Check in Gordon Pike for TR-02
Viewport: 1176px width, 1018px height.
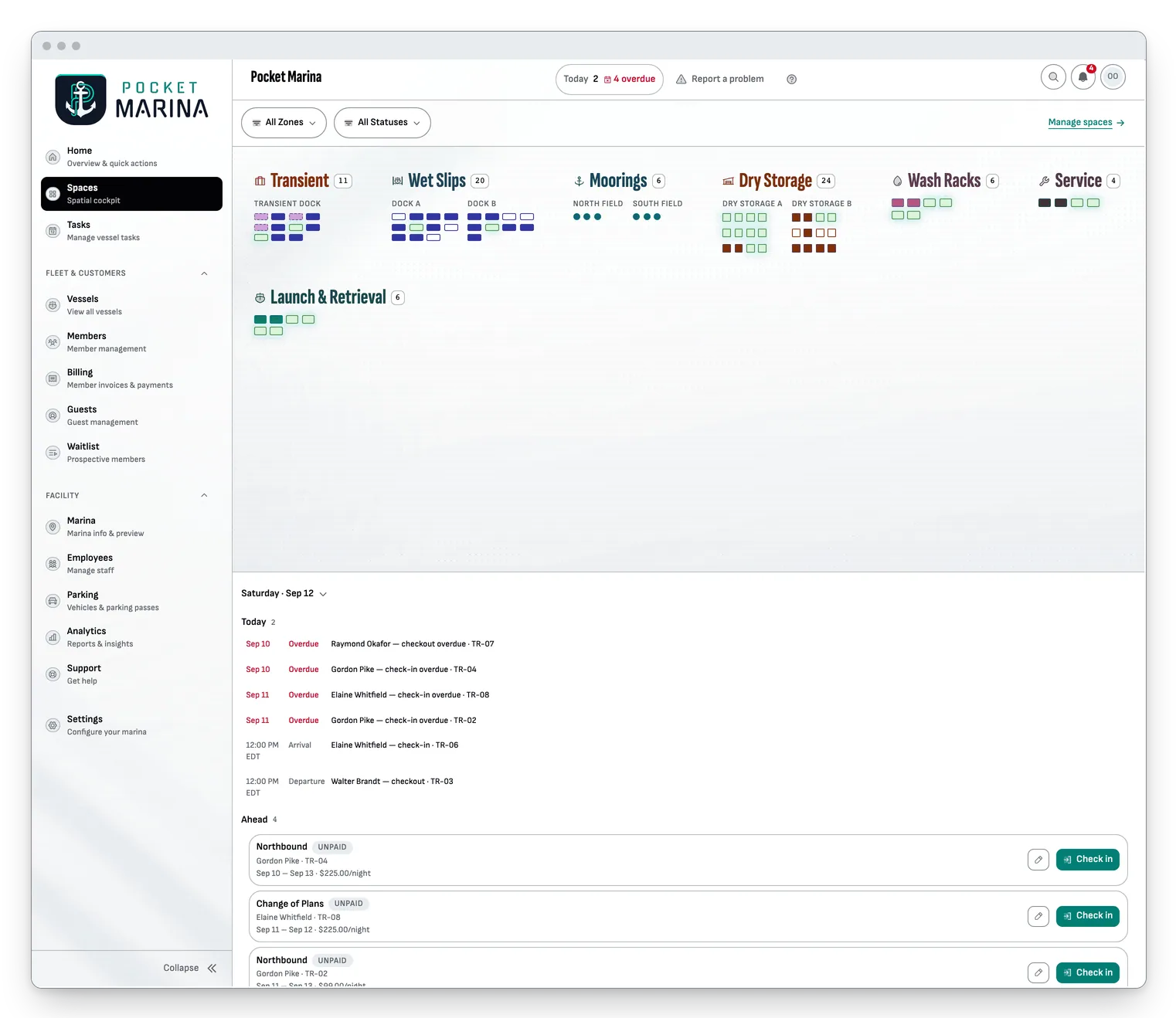[1087, 972]
